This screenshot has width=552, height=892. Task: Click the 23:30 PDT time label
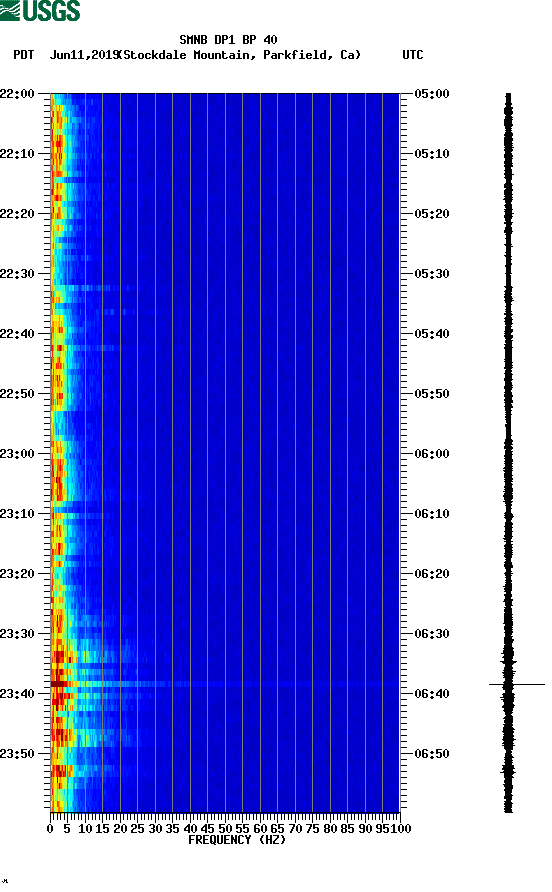[x=18, y=634]
